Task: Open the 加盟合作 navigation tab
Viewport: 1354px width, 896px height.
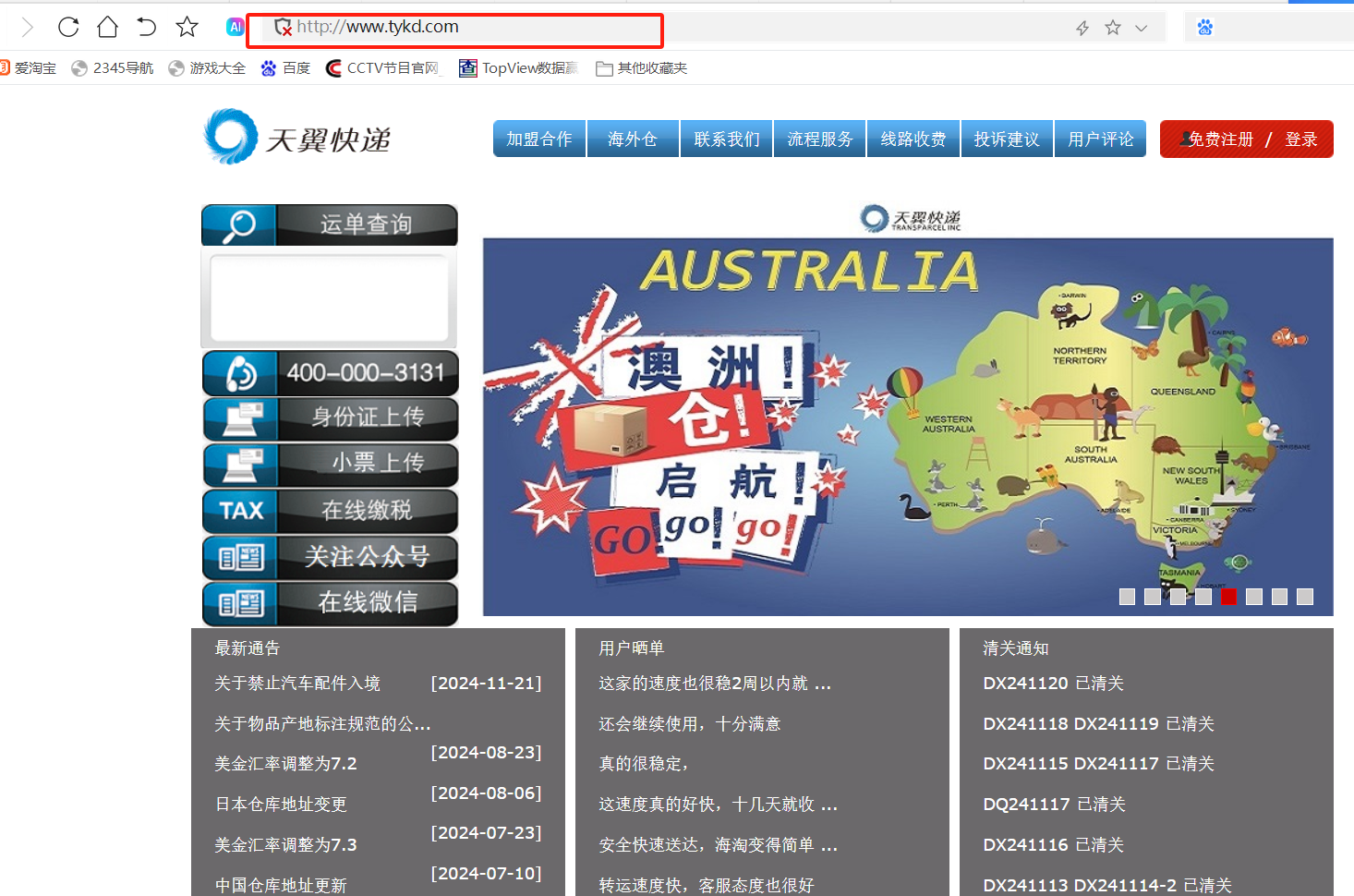Action: [539, 139]
